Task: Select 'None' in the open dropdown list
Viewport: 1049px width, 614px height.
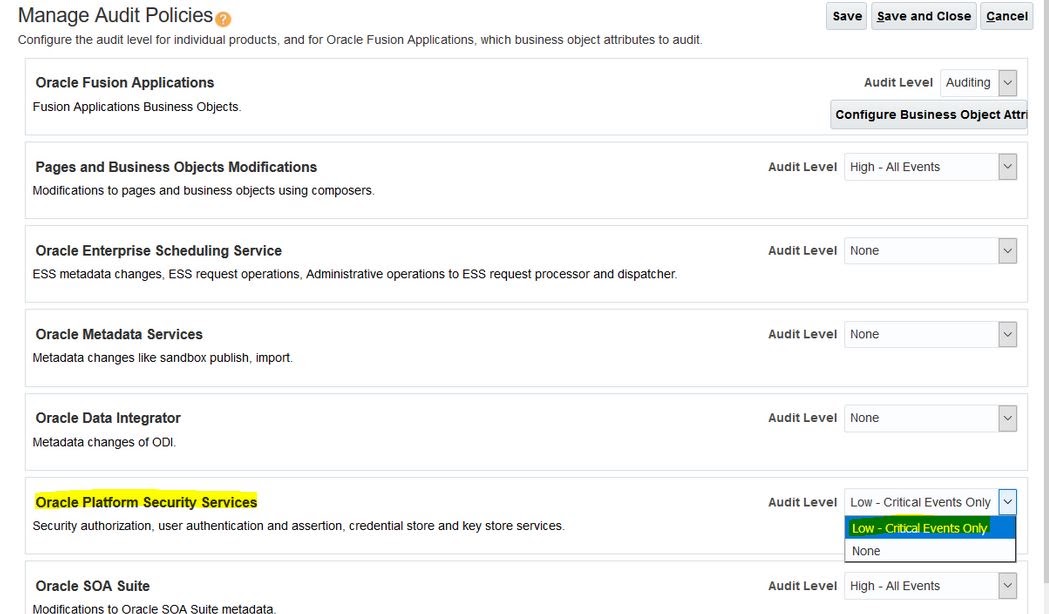Action: coord(920,550)
